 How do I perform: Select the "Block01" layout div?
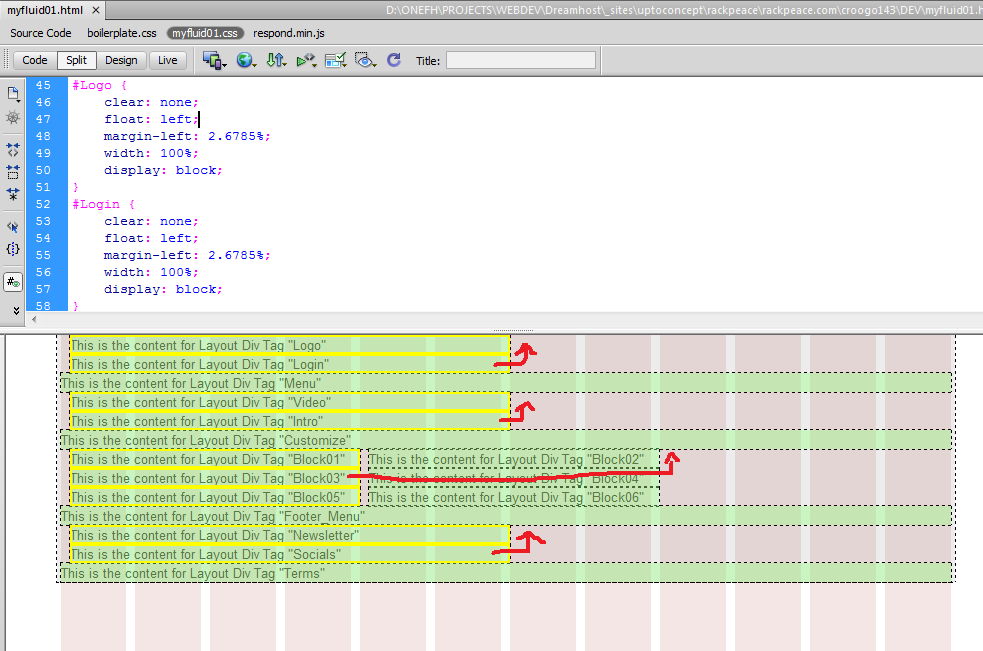tap(215, 459)
